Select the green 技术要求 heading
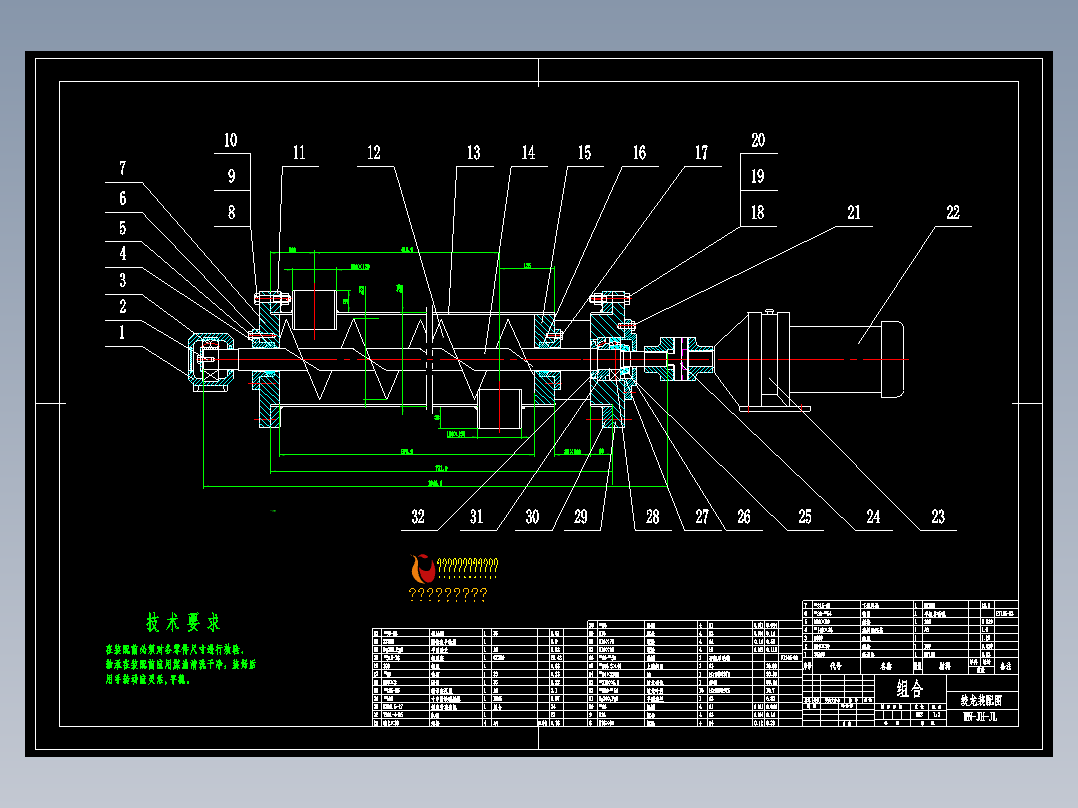This screenshot has width=1078, height=808. tap(184, 623)
